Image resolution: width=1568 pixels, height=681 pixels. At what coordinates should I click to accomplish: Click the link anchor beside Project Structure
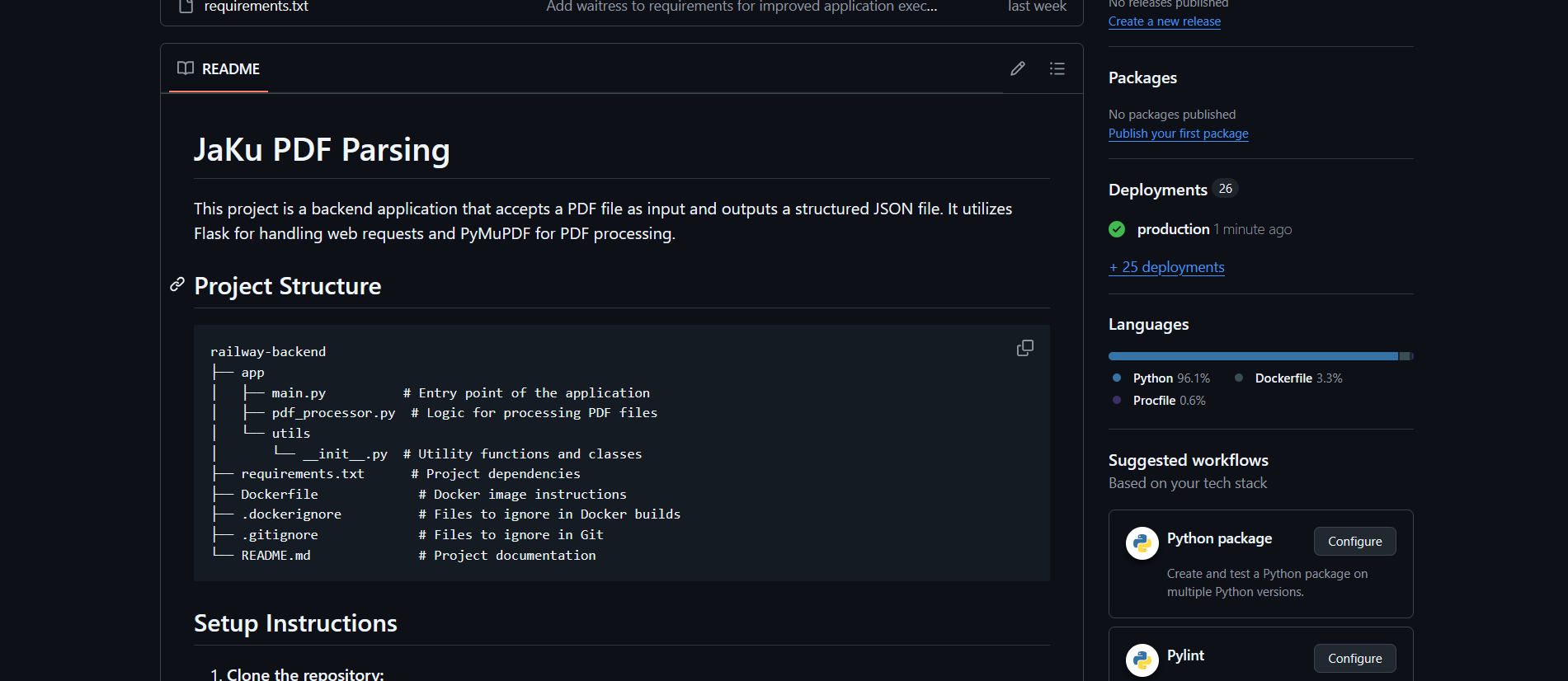coord(177,284)
